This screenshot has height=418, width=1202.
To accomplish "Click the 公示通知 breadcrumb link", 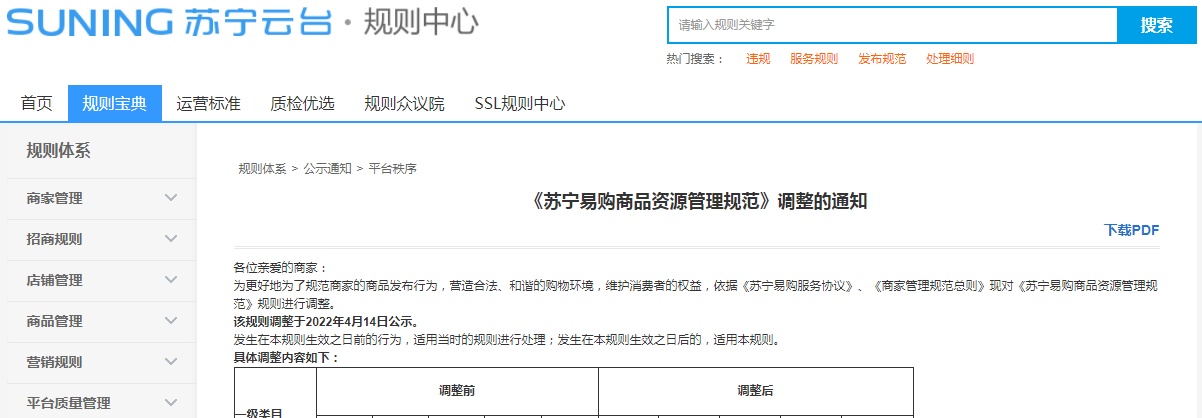I will 327,169.
